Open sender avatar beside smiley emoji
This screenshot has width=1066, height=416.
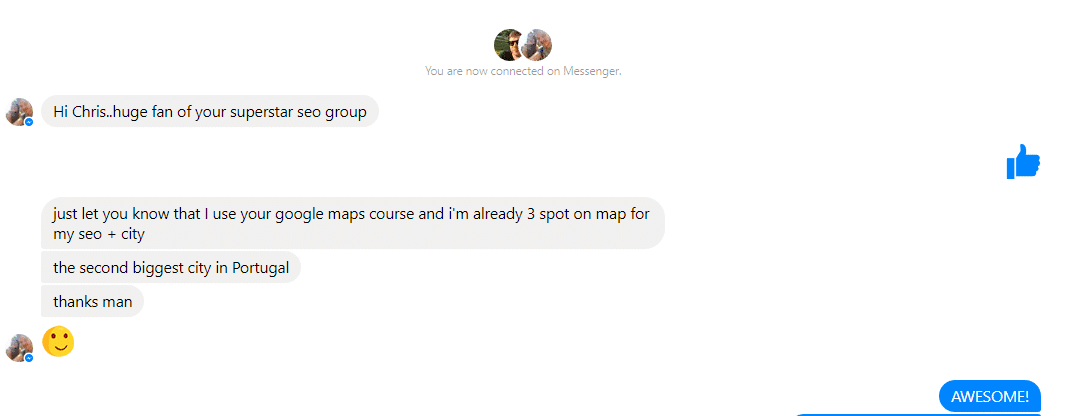pyautogui.click(x=20, y=348)
